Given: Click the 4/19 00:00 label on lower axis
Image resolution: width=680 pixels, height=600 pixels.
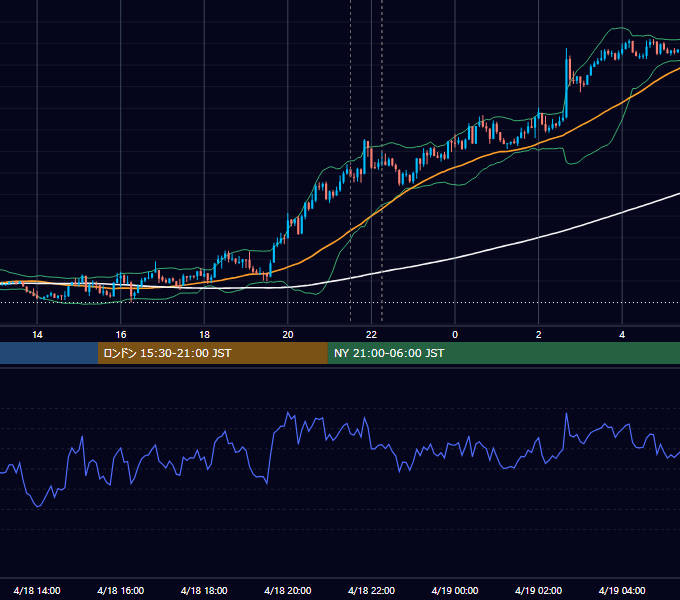Looking at the screenshot, I should (x=455, y=590).
